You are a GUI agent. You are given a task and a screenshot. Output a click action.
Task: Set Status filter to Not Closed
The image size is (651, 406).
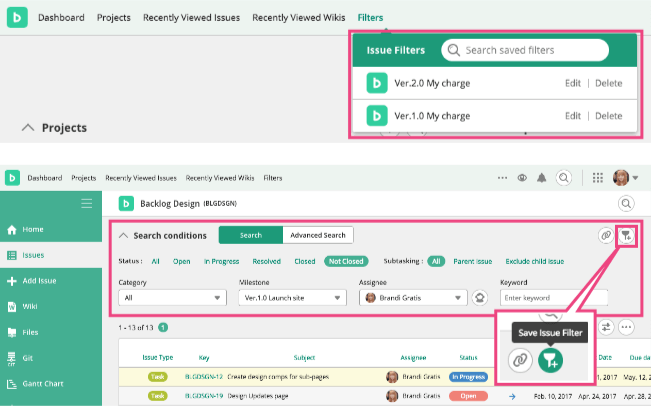(x=346, y=261)
